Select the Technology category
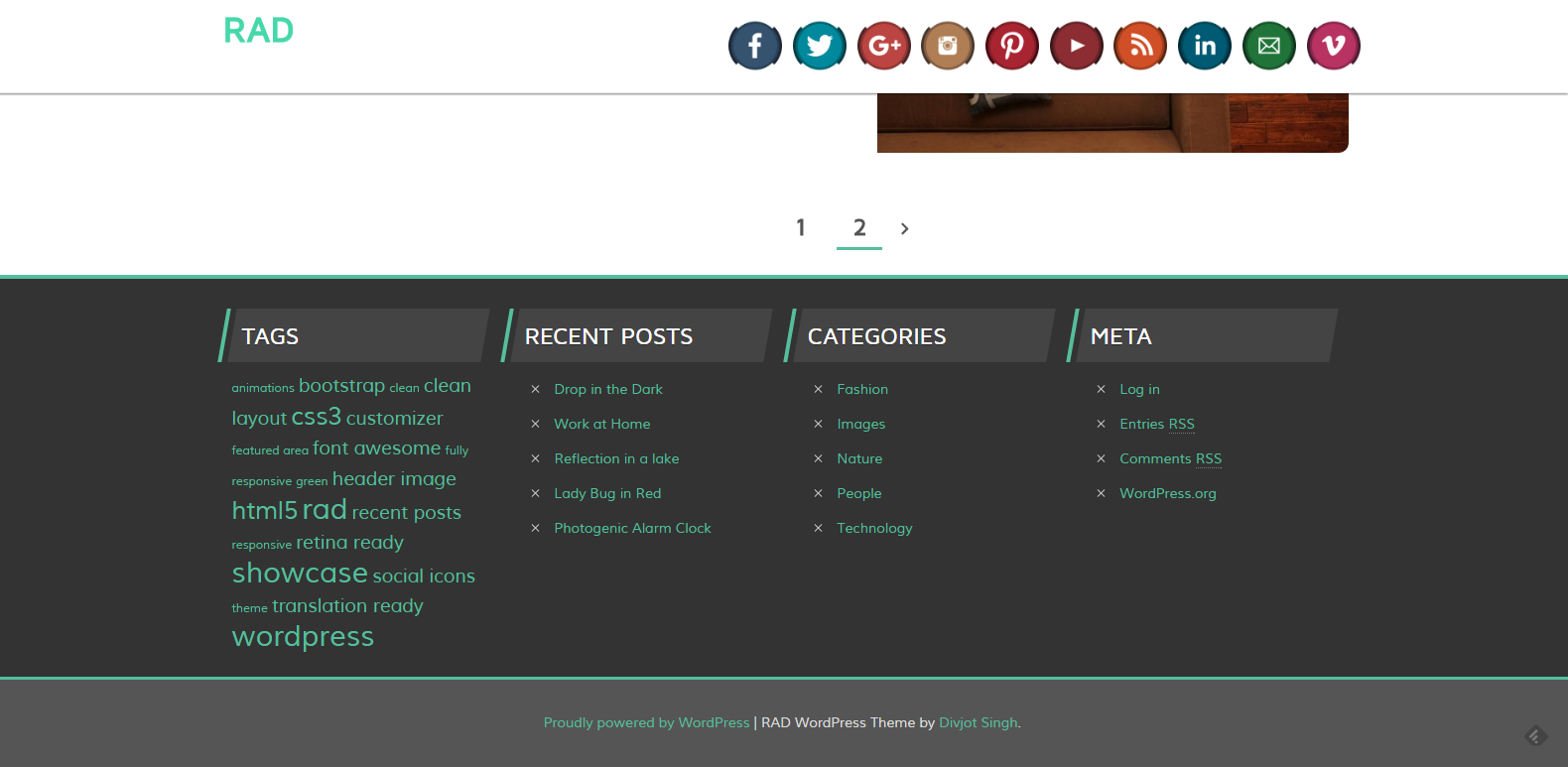 pos(873,528)
